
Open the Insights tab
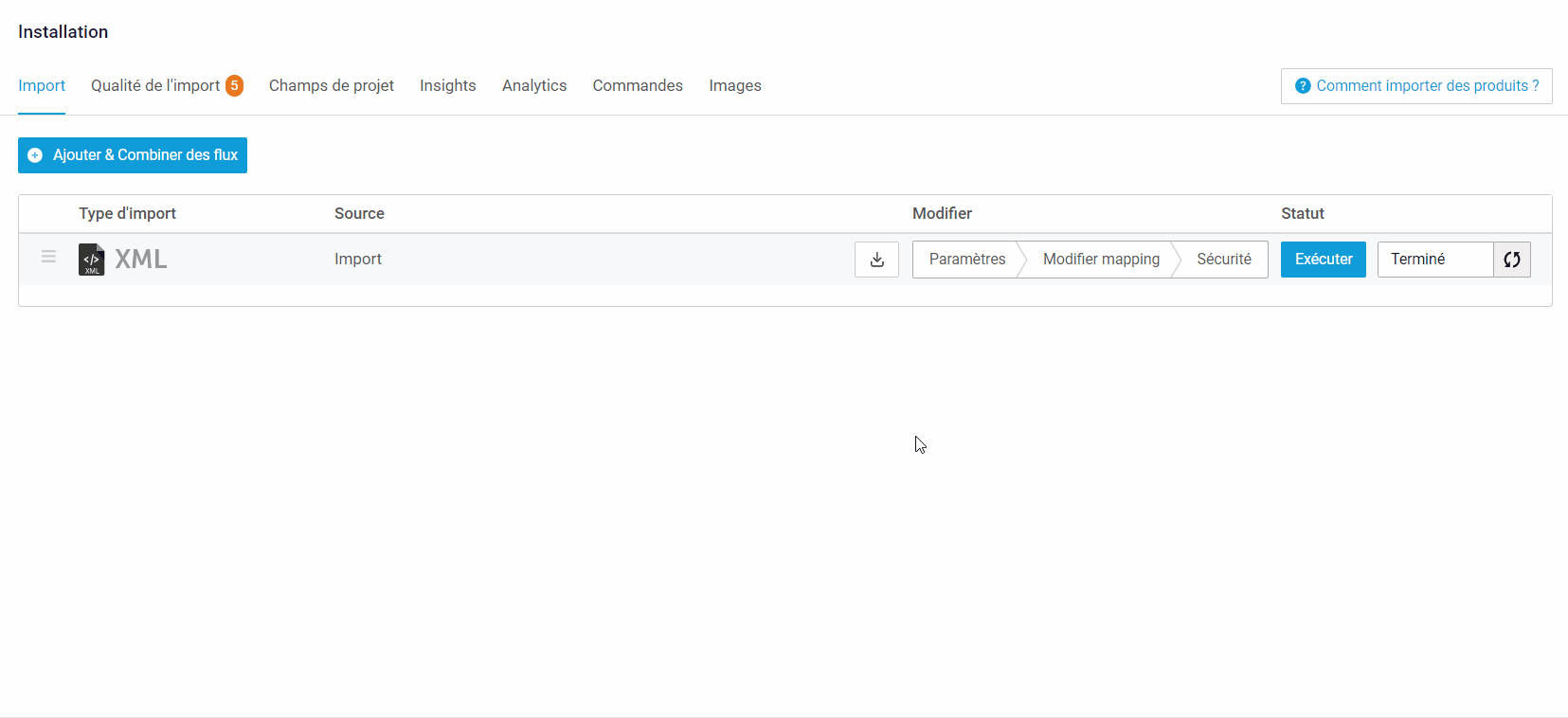[x=447, y=86]
